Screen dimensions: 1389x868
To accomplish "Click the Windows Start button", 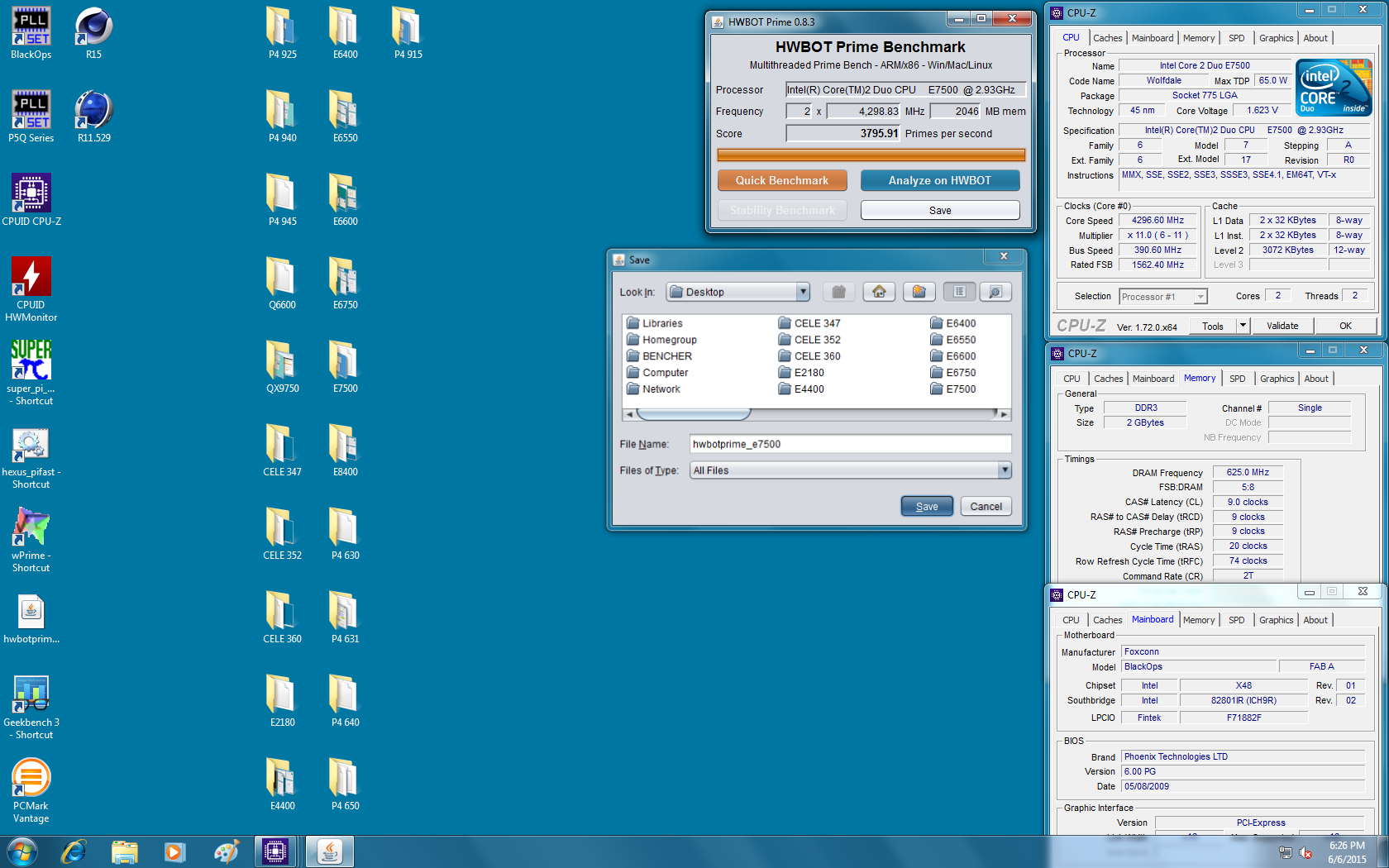I will coord(22,851).
